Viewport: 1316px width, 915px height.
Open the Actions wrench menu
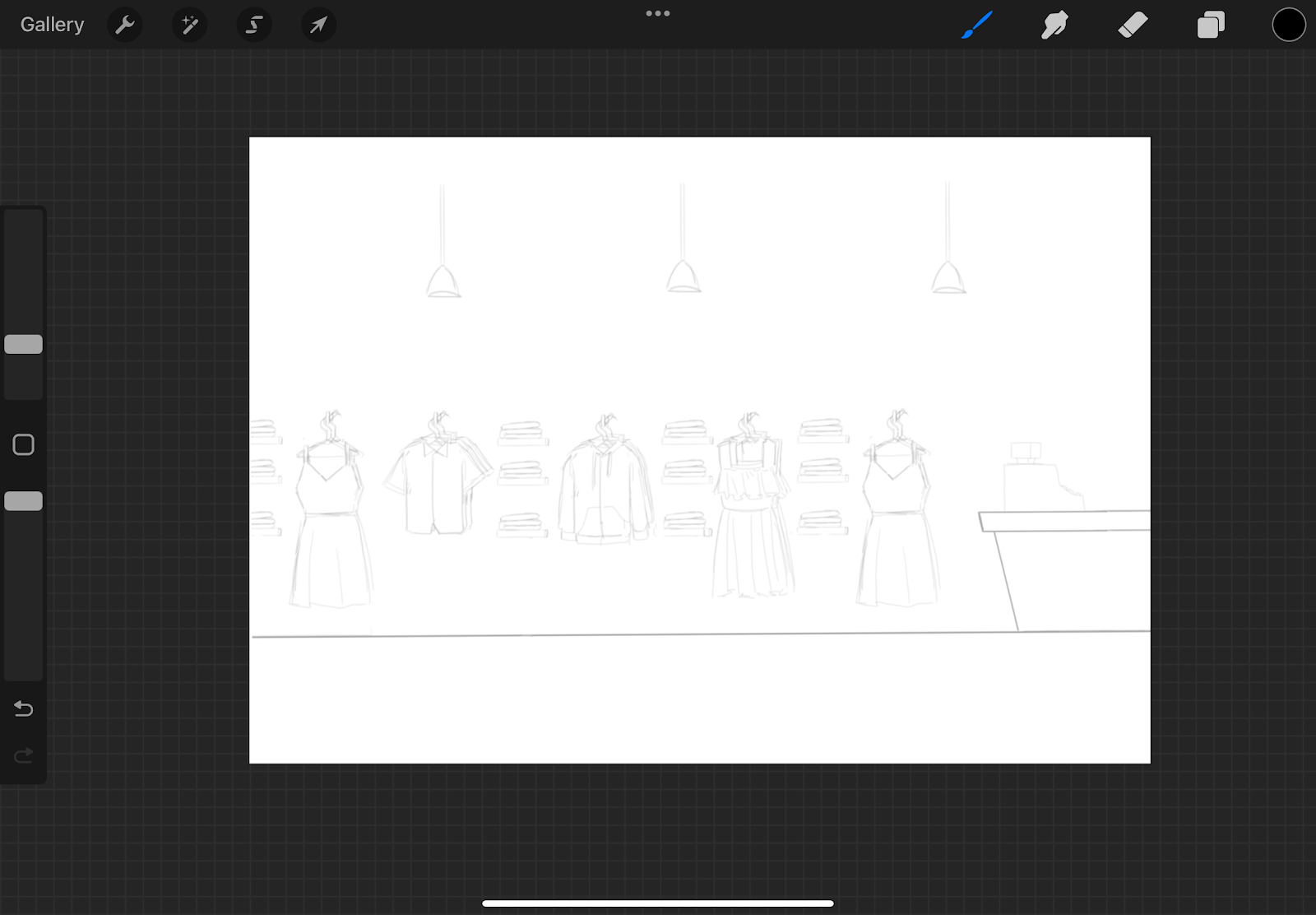[125, 25]
